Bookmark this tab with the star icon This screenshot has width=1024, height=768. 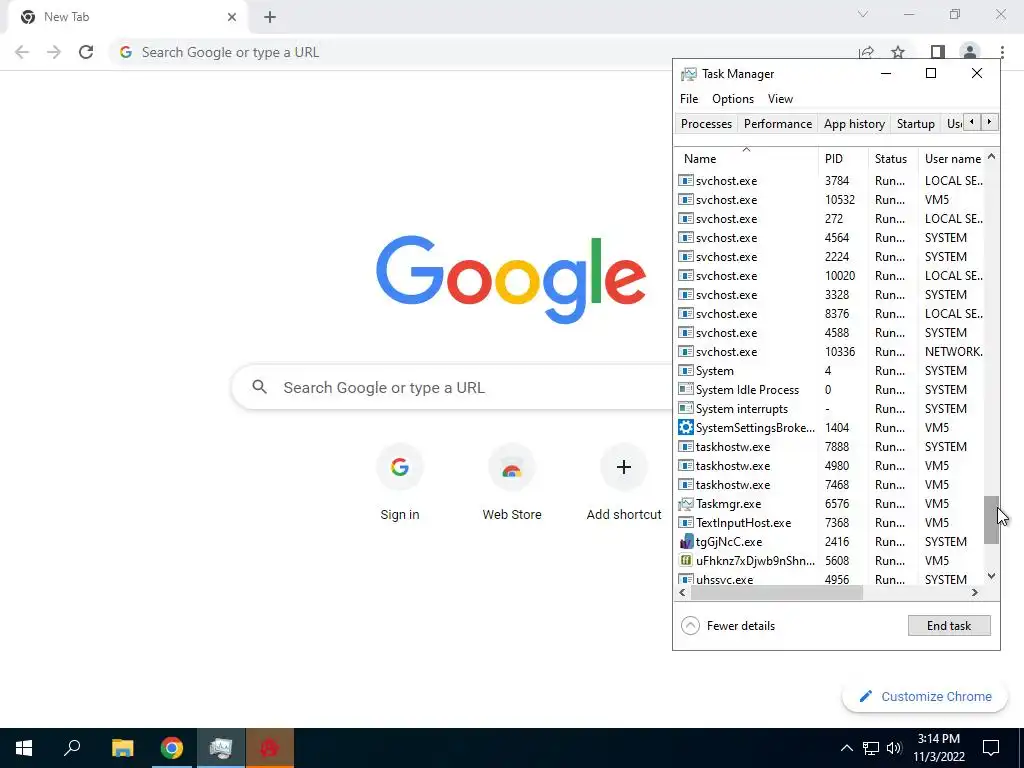[898, 52]
